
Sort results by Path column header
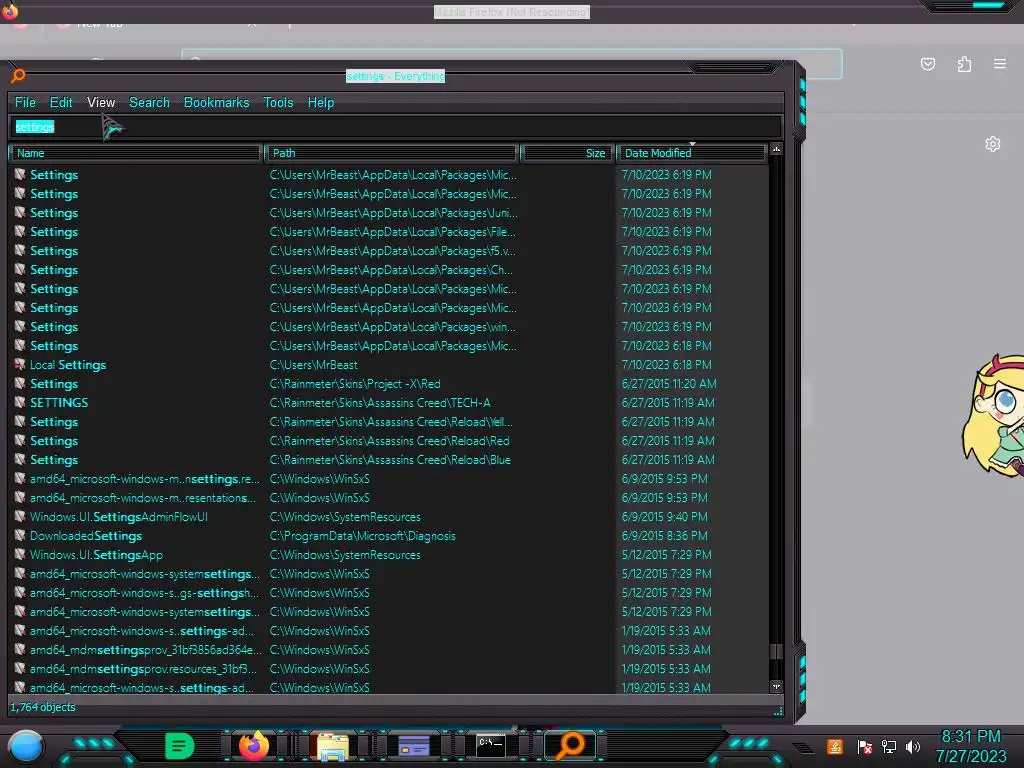click(392, 153)
